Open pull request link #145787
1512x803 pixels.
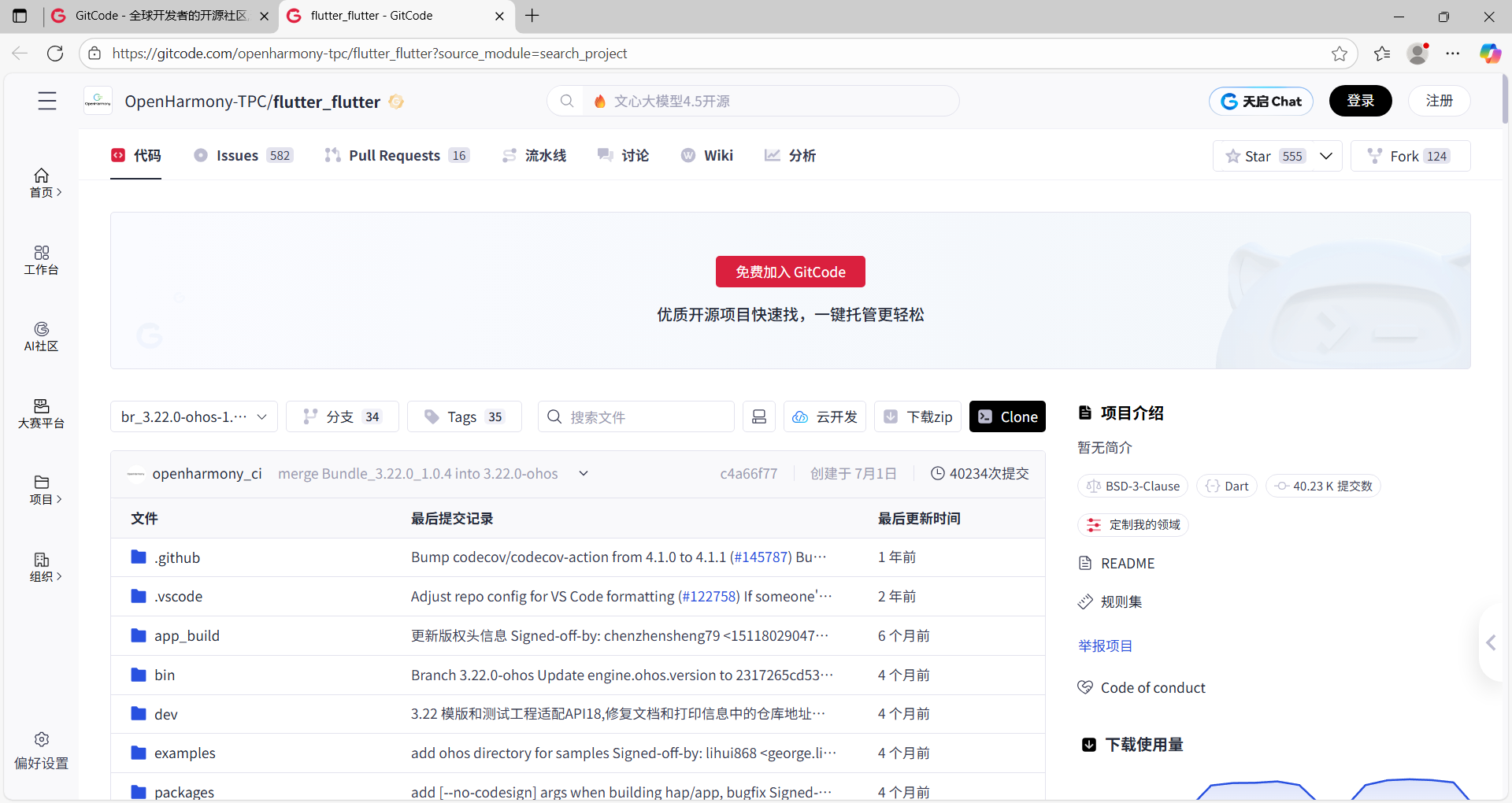(762, 557)
